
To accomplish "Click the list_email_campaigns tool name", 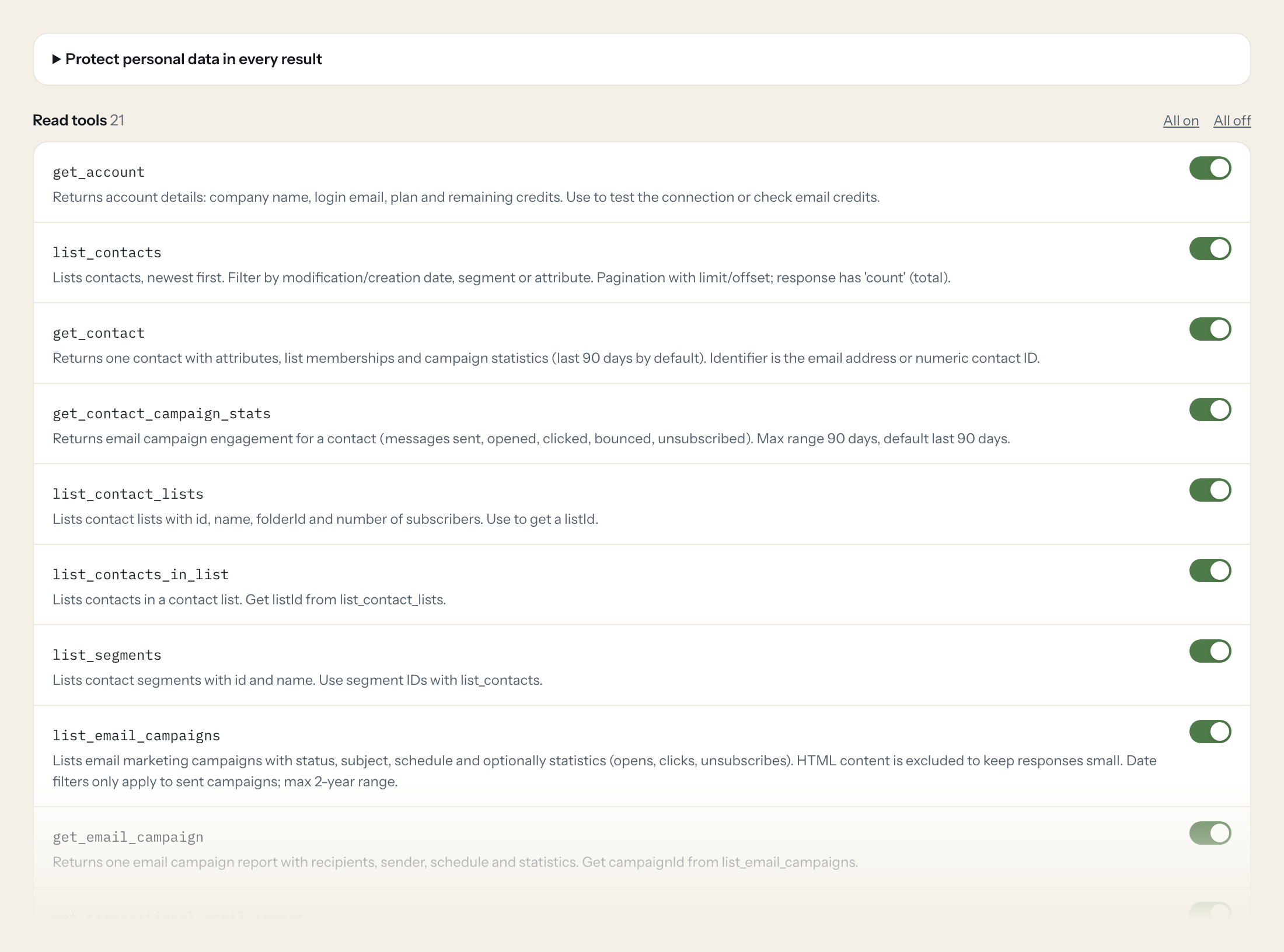I will click(x=137, y=736).
